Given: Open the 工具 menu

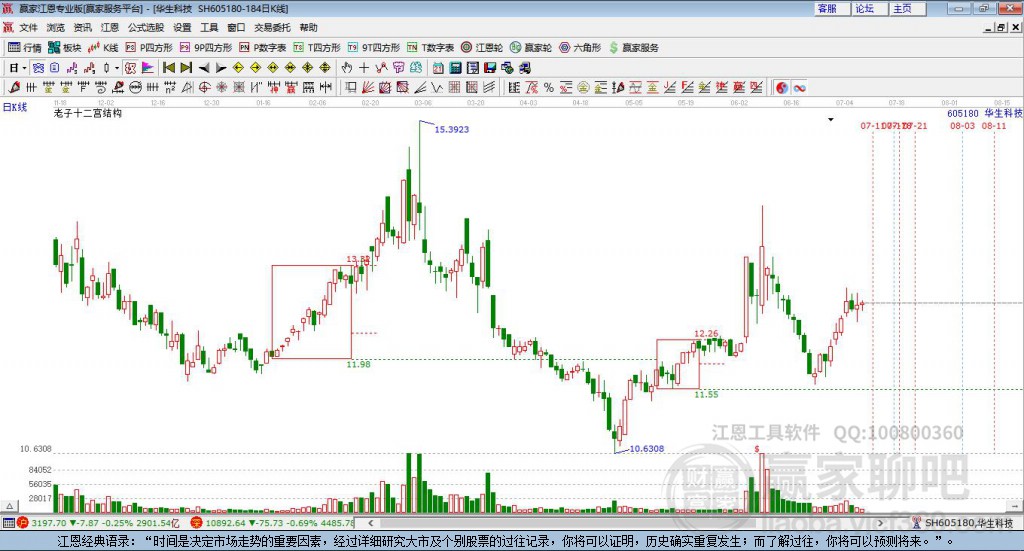Looking at the screenshot, I should 209,27.
